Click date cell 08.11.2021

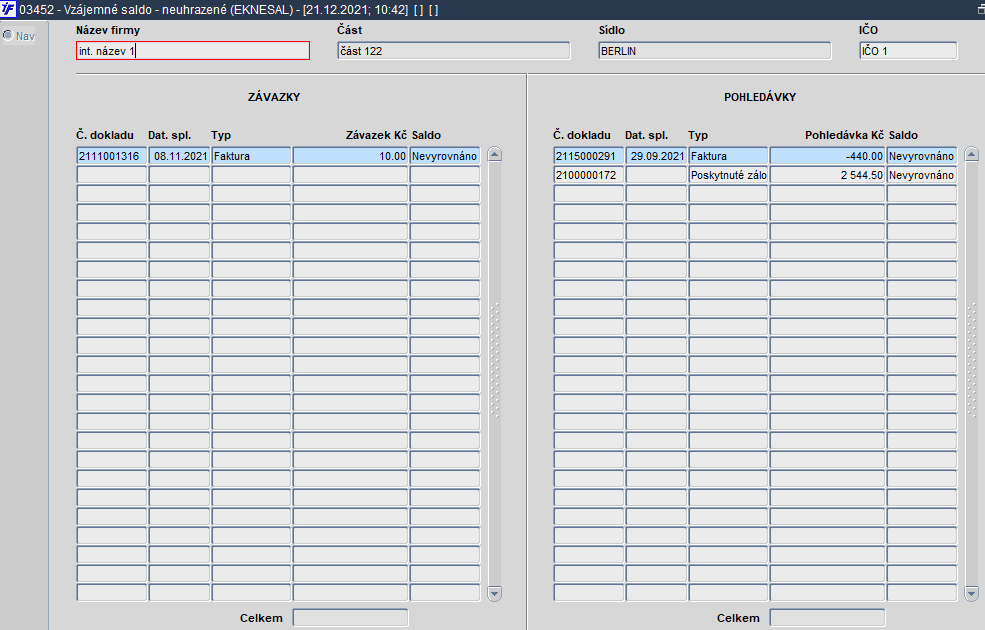pyautogui.click(x=179, y=156)
